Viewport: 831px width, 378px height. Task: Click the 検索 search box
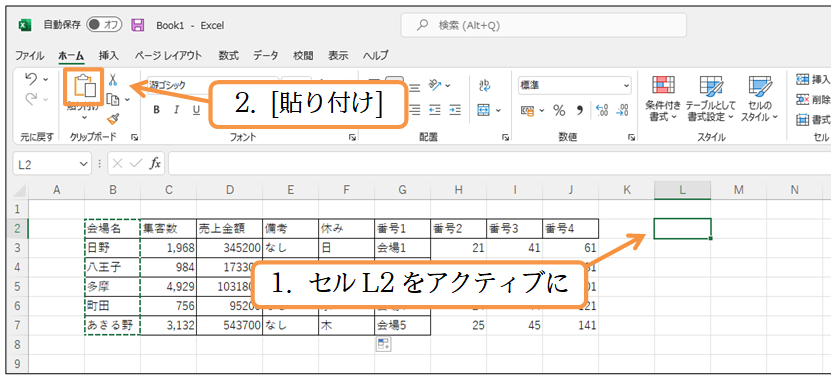click(x=543, y=25)
